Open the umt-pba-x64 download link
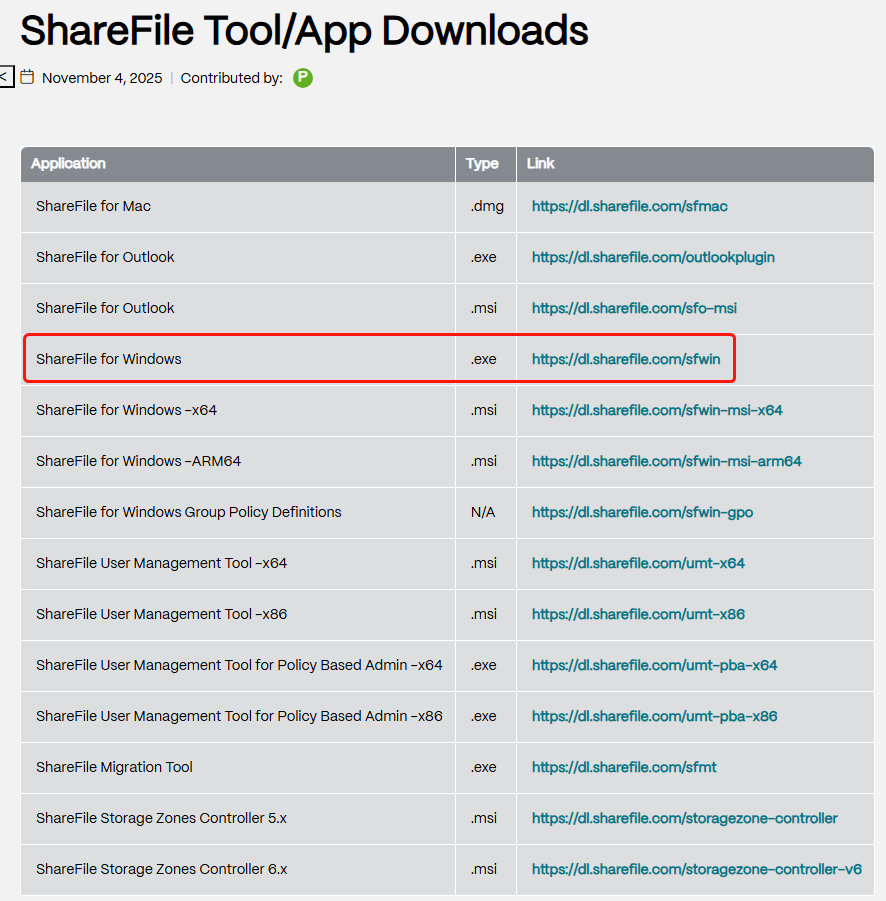The image size is (886, 901). (x=654, y=665)
